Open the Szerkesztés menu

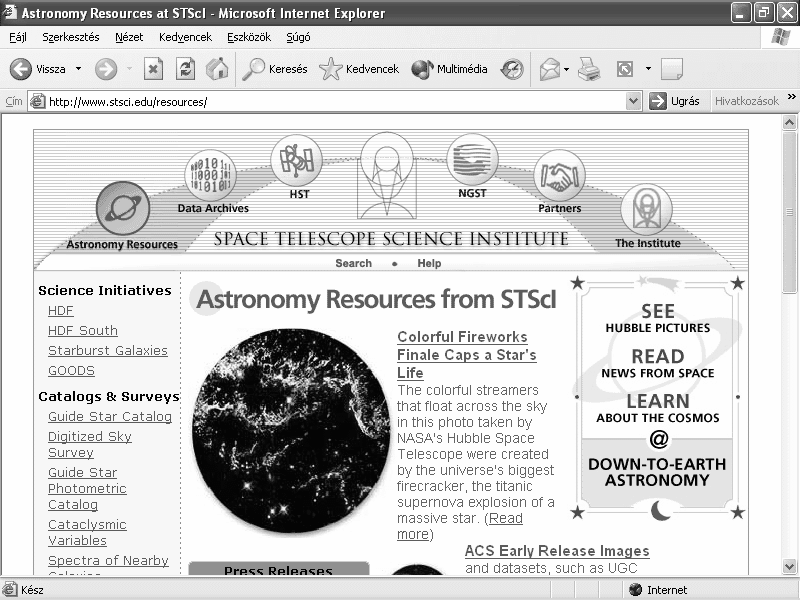point(70,37)
